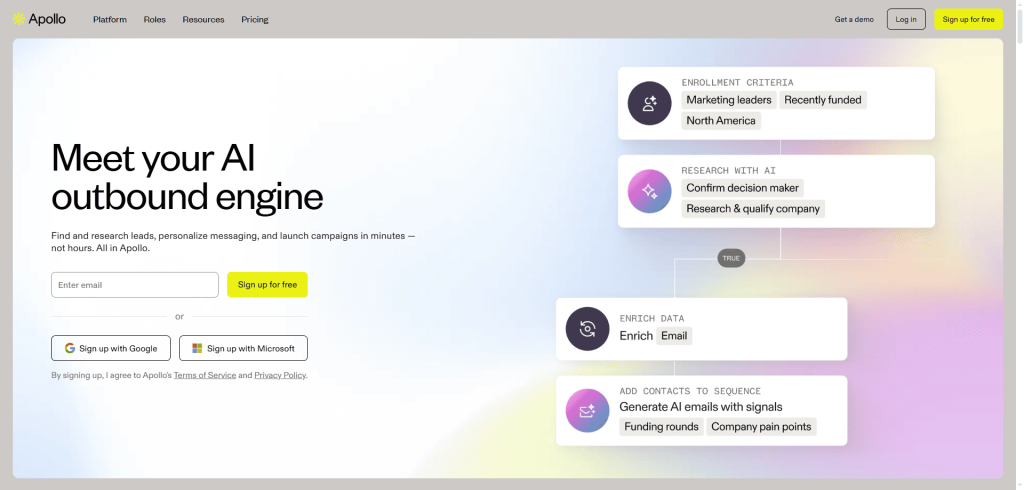
Task: Select the Recently funded tag
Action: [x=823, y=100]
